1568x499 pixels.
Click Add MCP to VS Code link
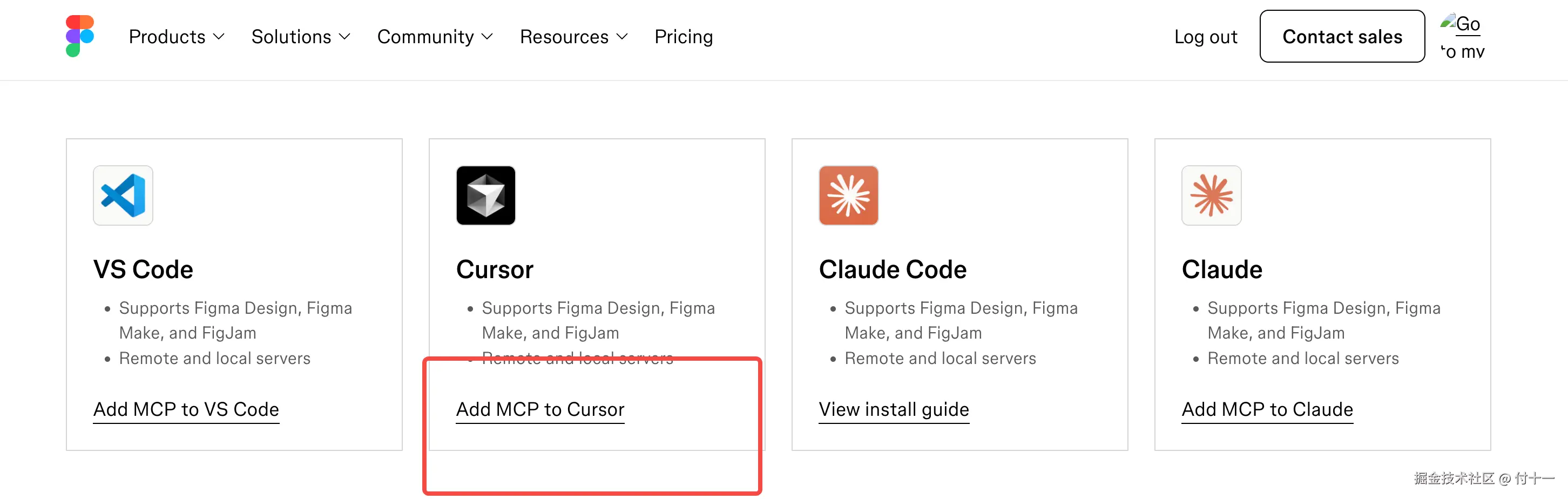click(186, 409)
